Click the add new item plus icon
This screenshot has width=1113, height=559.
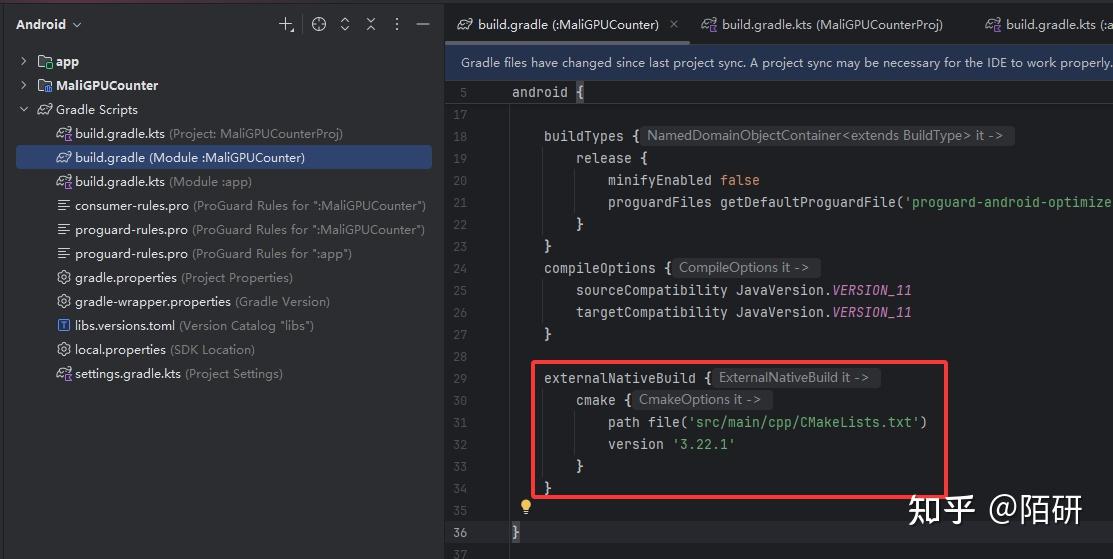tap(286, 25)
